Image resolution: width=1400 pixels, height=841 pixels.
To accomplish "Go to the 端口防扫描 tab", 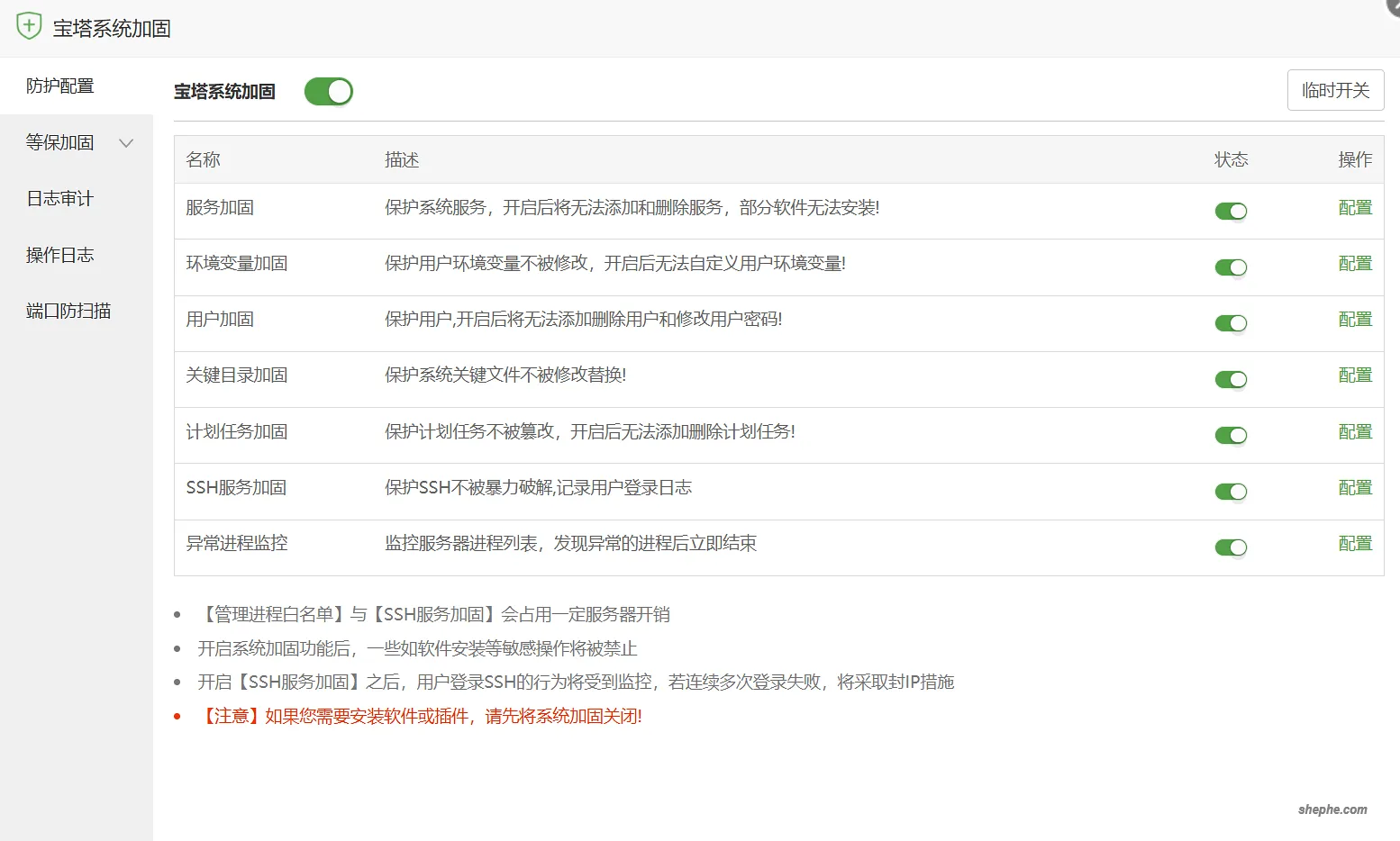I will [68, 312].
